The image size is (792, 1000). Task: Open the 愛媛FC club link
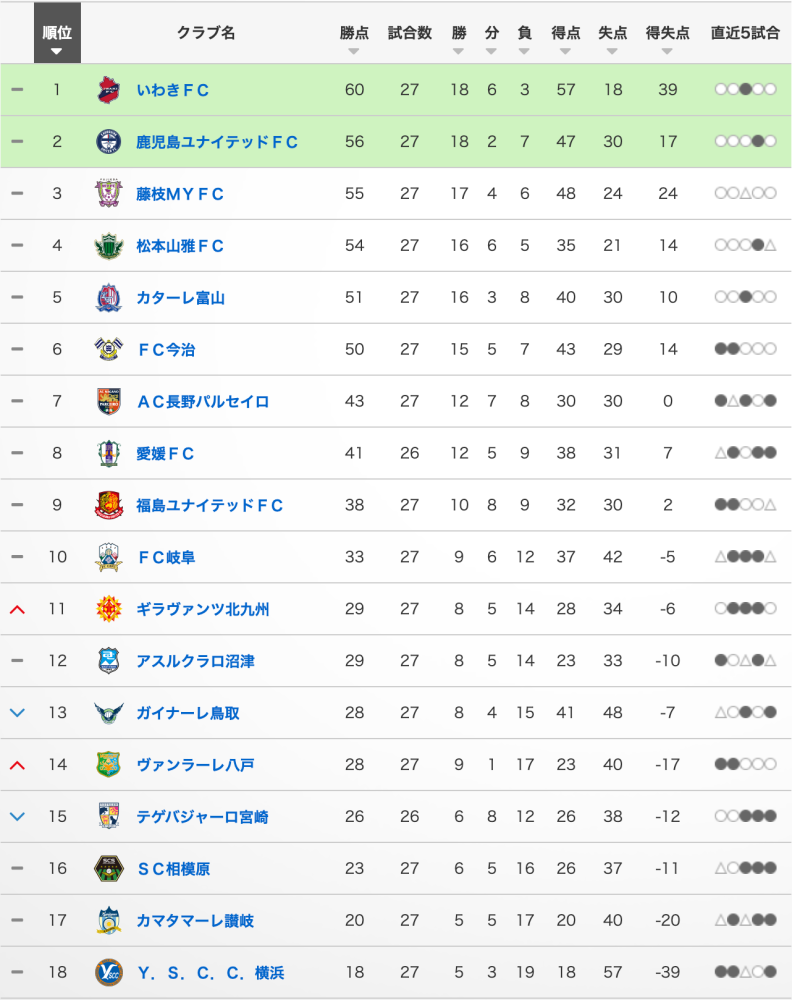pyautogui.click(x=166, y=454)
